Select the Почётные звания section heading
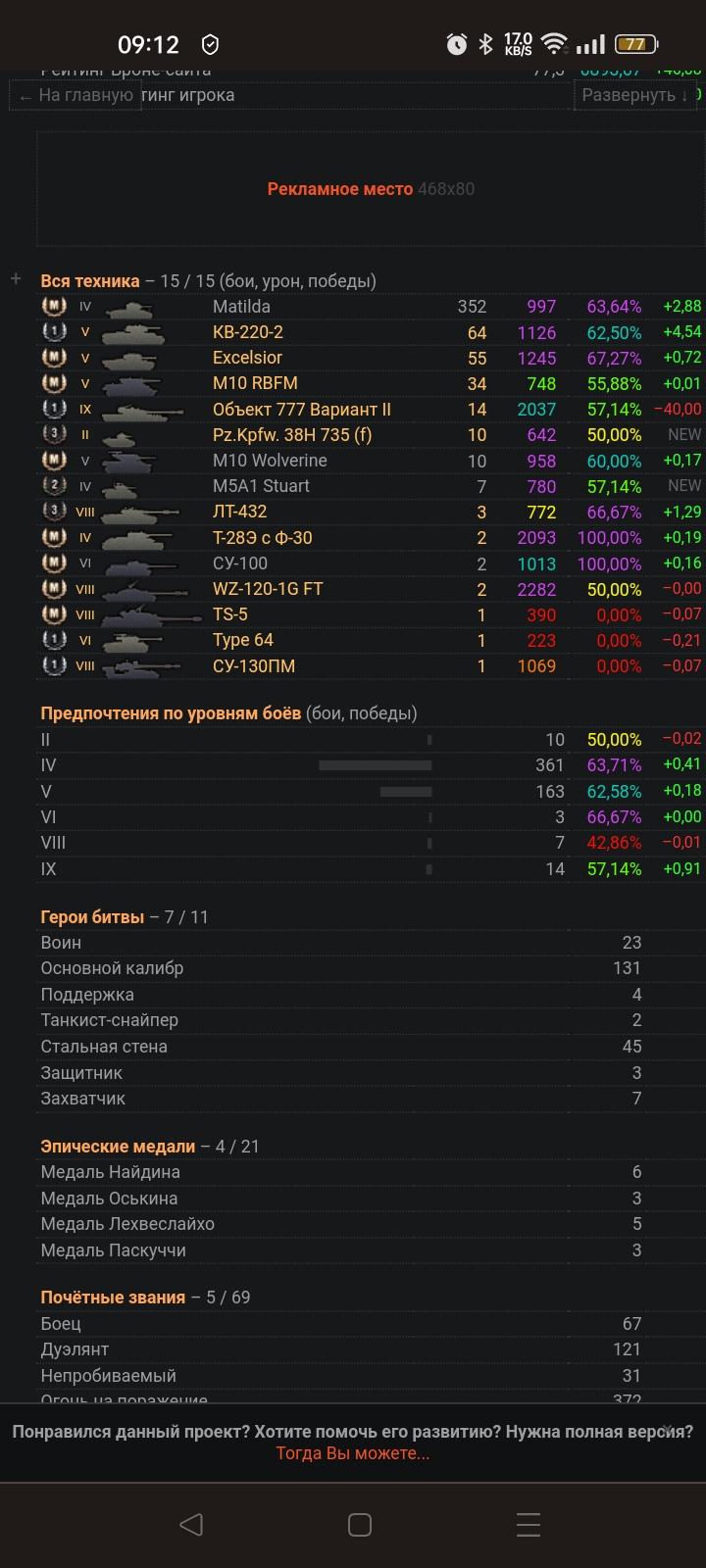 point(113,1298)
